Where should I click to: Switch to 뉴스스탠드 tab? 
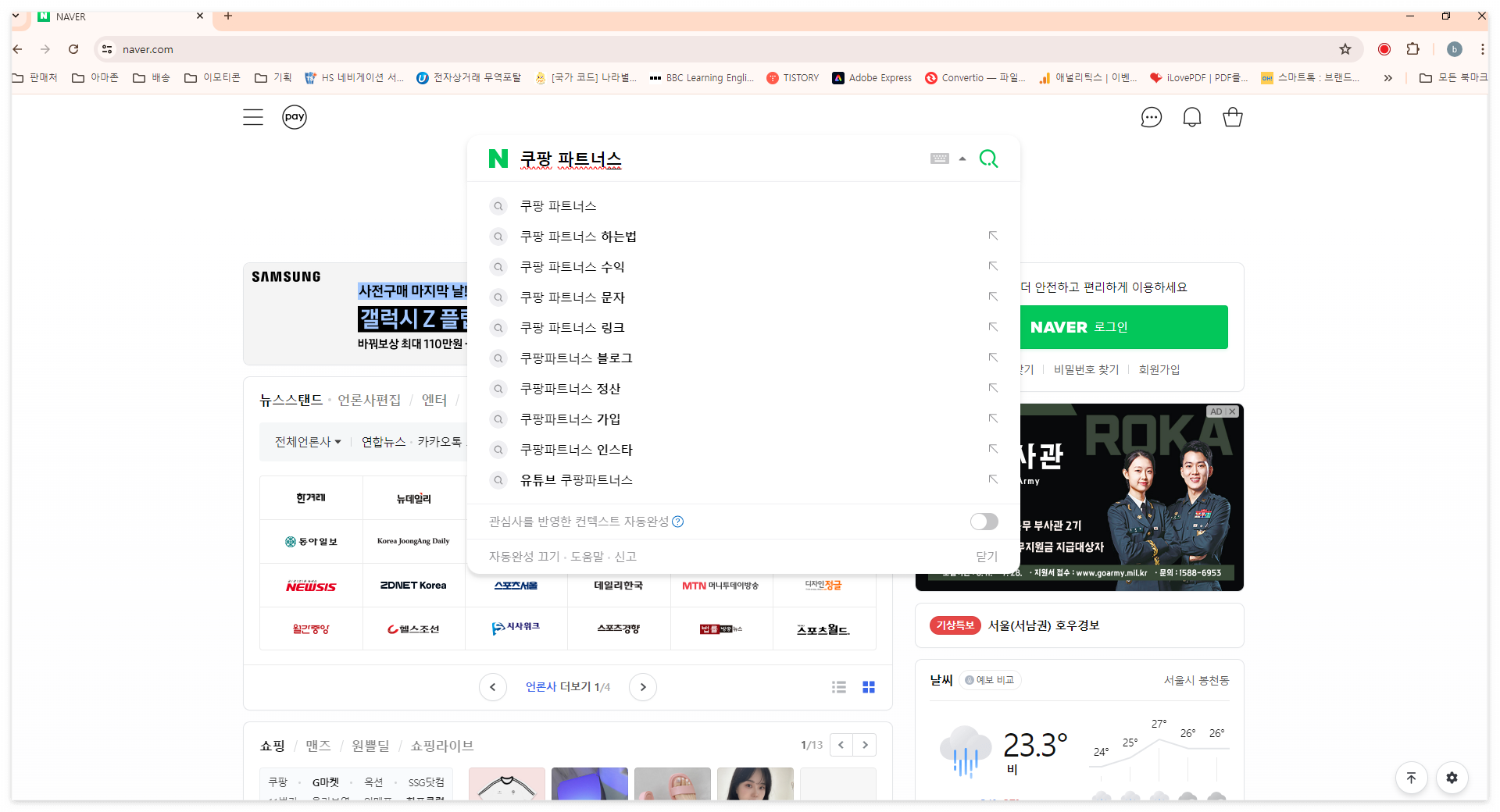click(291, 400)
